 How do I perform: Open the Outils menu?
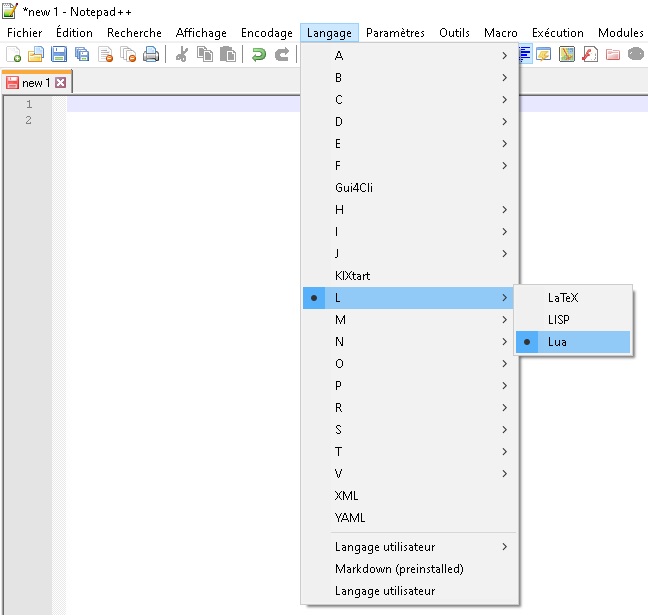(x=455, y=33)
